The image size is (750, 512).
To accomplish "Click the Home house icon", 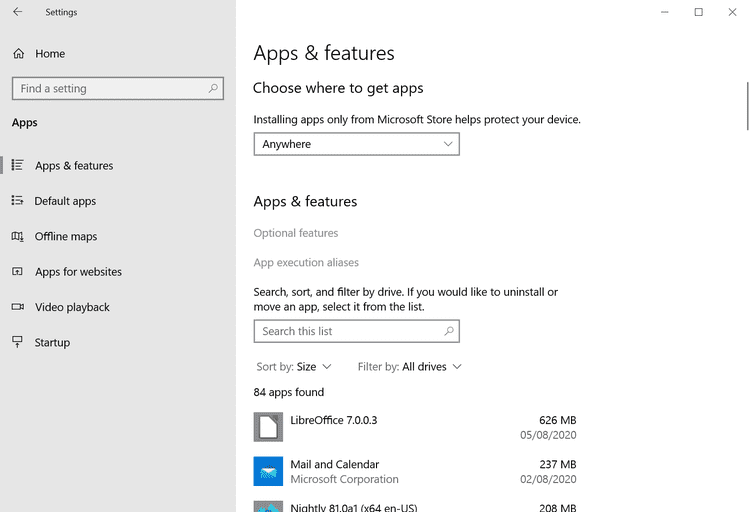I will (x=19, y=54).
